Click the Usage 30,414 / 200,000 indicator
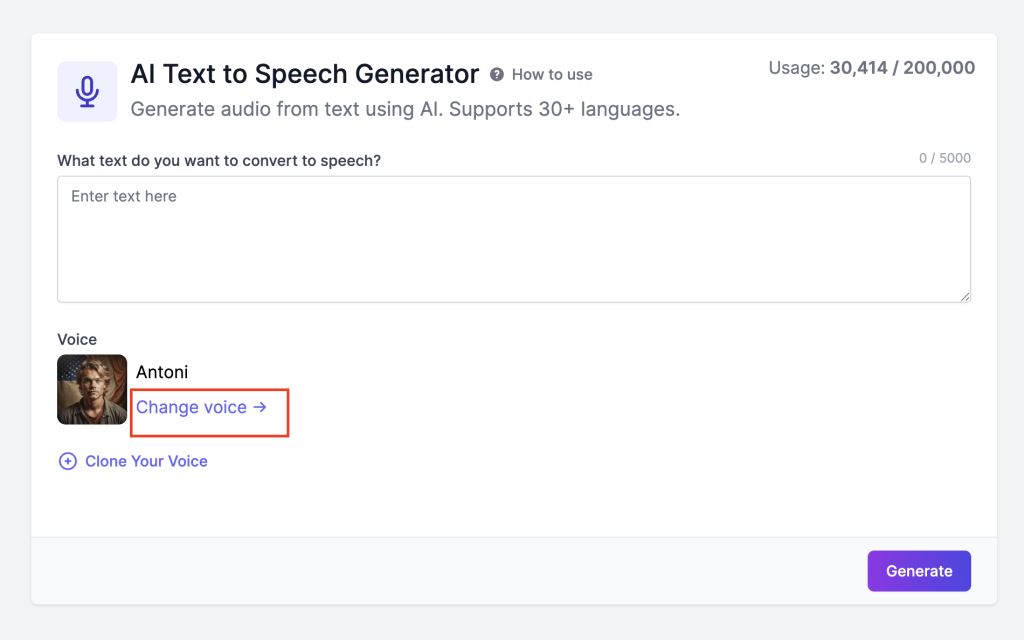Viewport: 1024px width, 640px height. coord(871,68)
